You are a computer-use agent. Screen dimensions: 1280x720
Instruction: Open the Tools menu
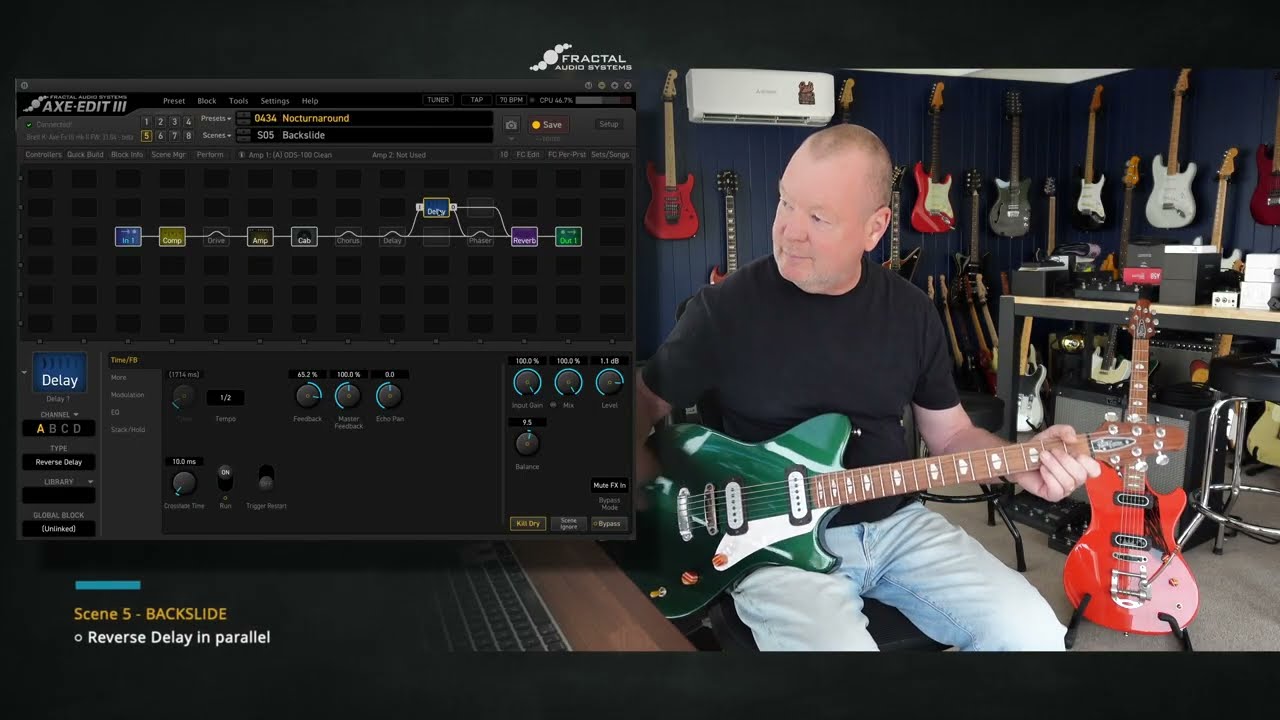(238, 101)
